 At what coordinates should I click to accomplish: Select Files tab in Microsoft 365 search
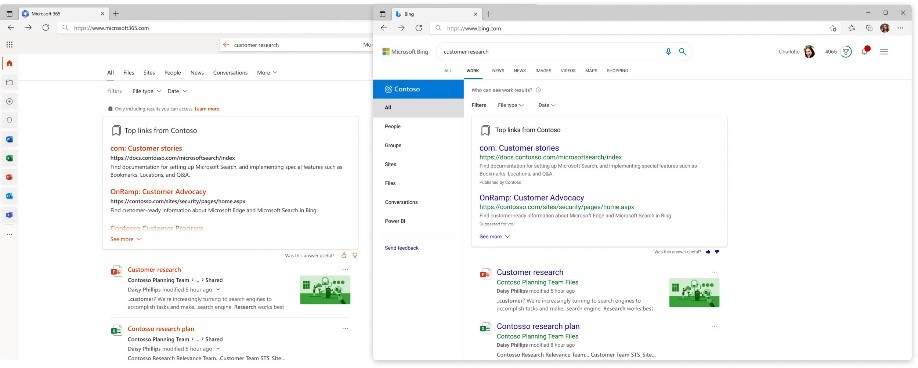coord(129,73)
